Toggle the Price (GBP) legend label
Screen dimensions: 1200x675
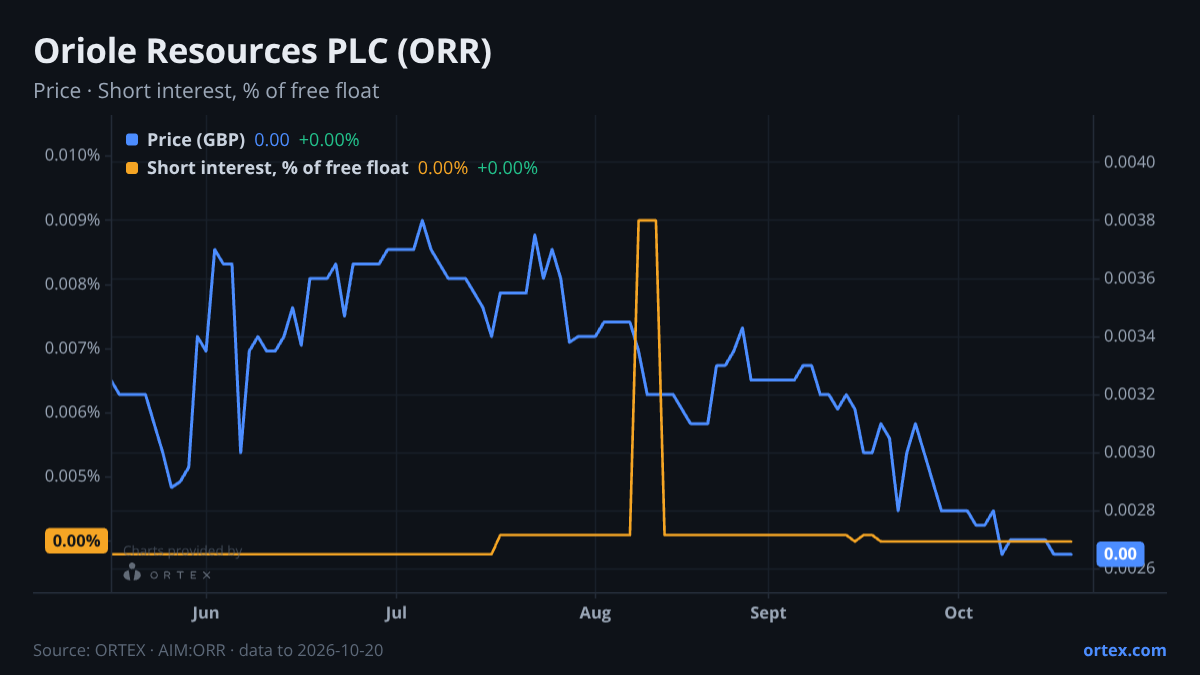[x=196, y=140]
